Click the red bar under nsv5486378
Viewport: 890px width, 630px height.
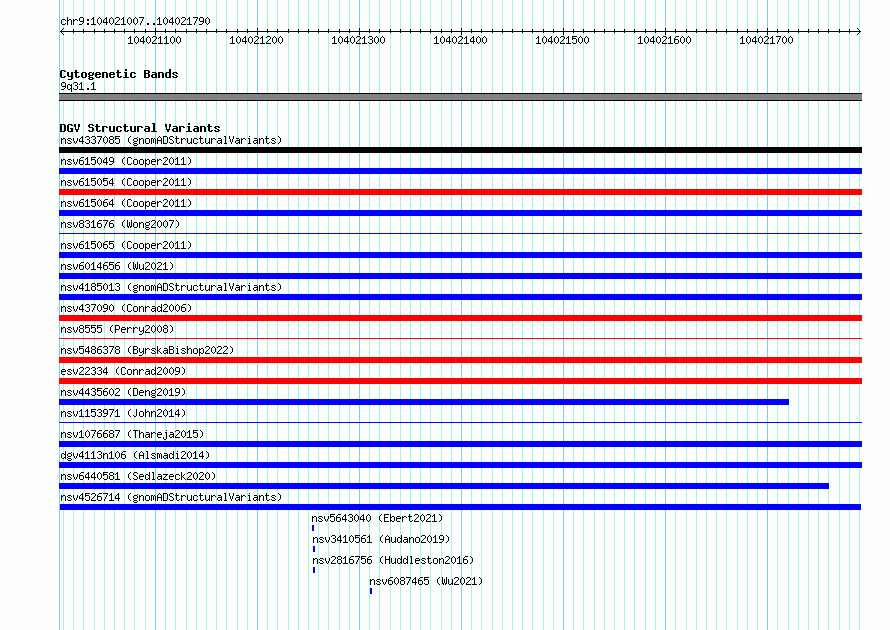pos(460,360)
